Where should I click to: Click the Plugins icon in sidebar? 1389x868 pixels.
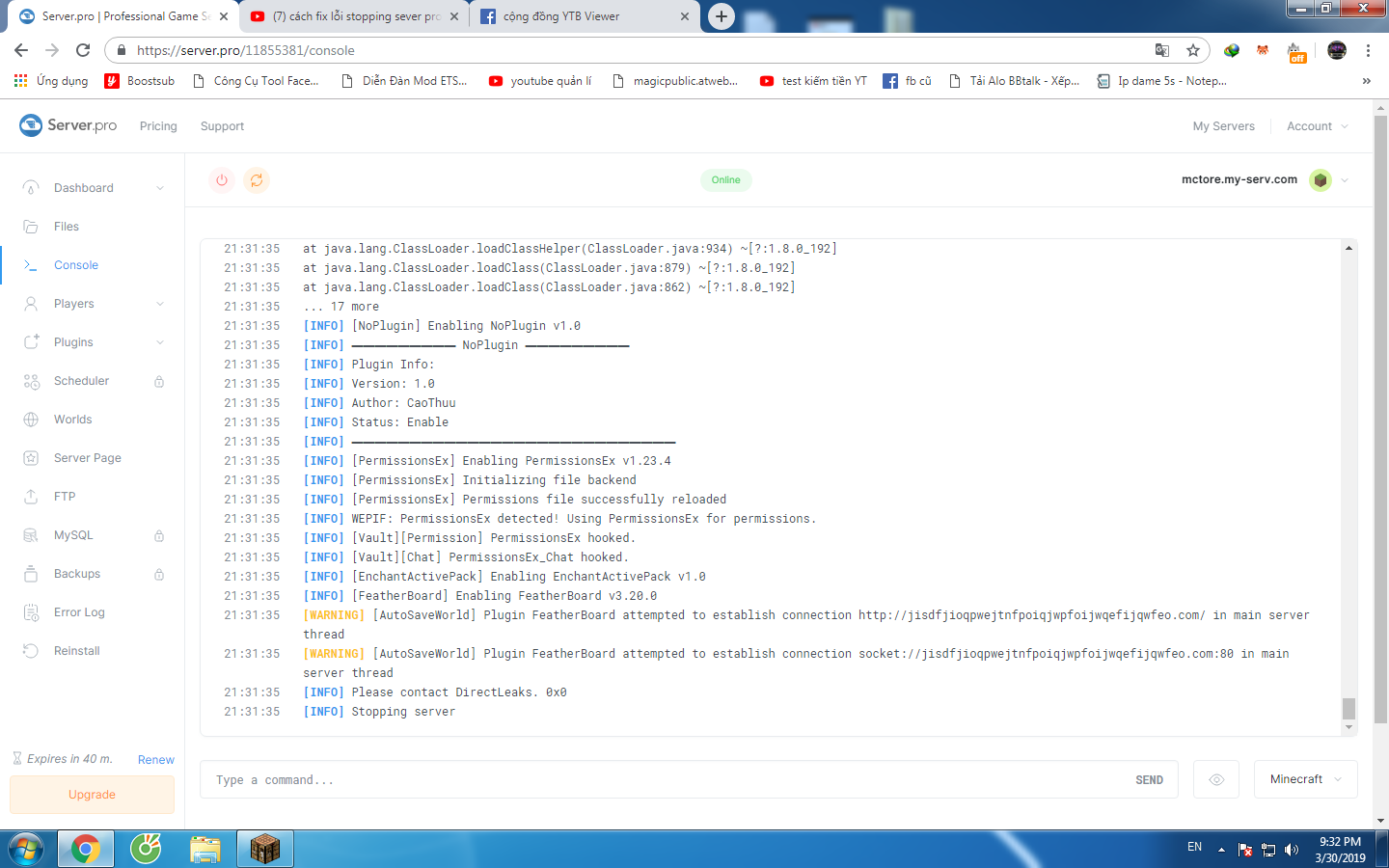[31, 342]
